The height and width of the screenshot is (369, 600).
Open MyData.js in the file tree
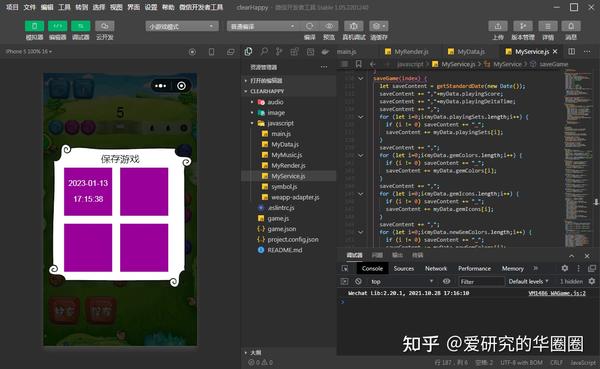pyautogui.click(x=285, y=144)
